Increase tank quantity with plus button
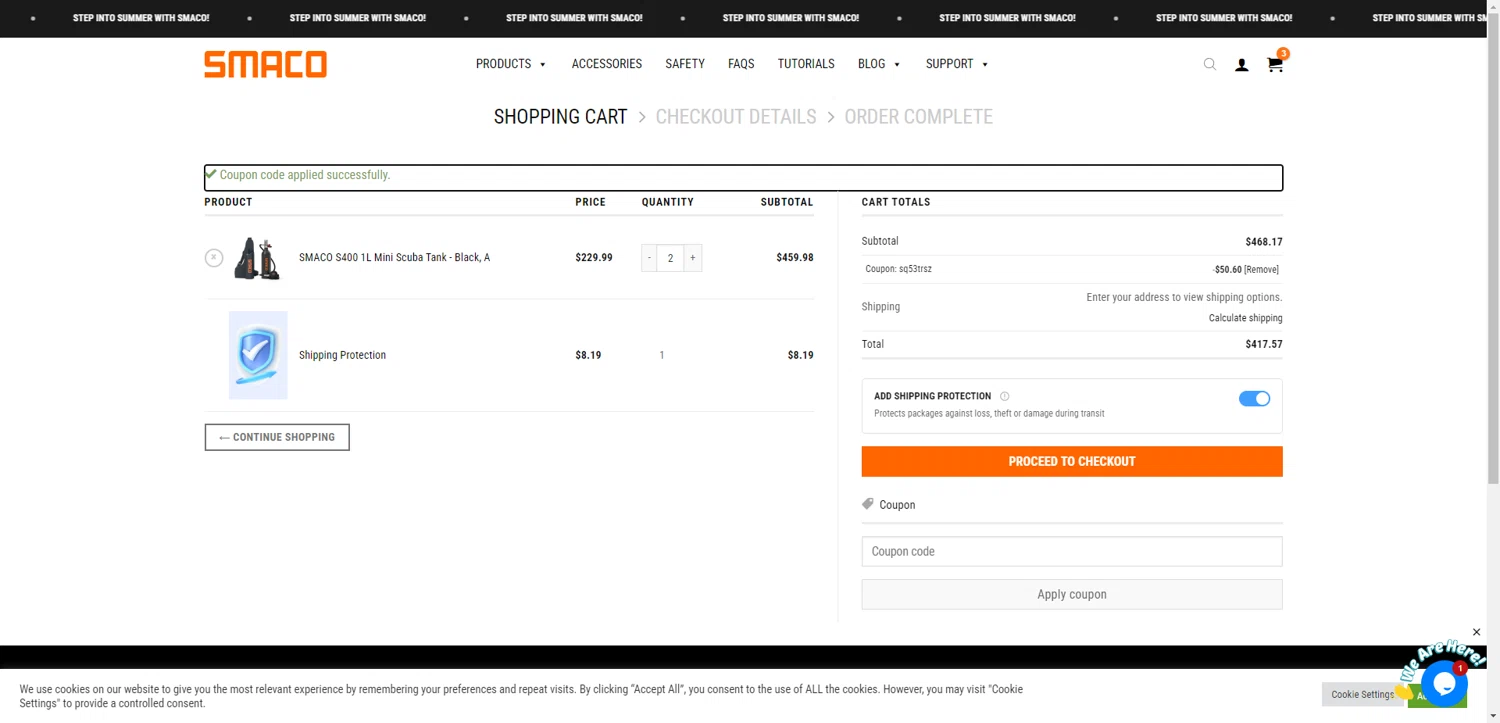The height and width of the screenshot is (723, 1500). click(693, 258)
